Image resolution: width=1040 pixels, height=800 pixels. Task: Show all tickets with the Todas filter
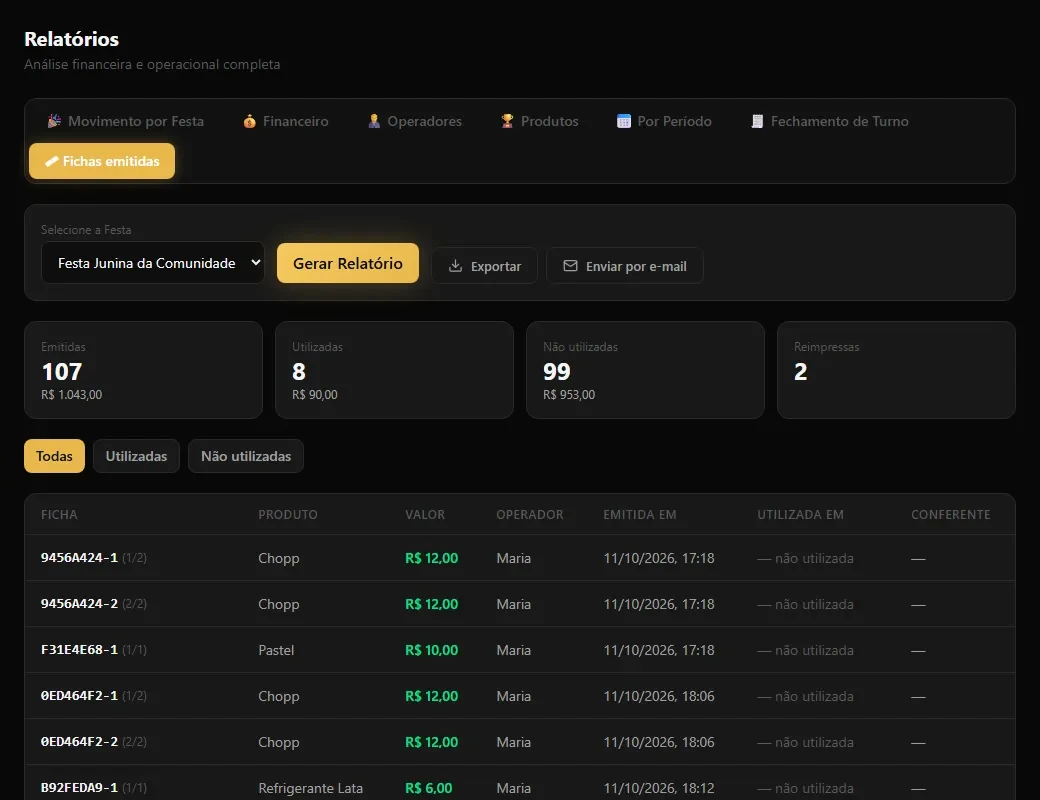point(54,456)
